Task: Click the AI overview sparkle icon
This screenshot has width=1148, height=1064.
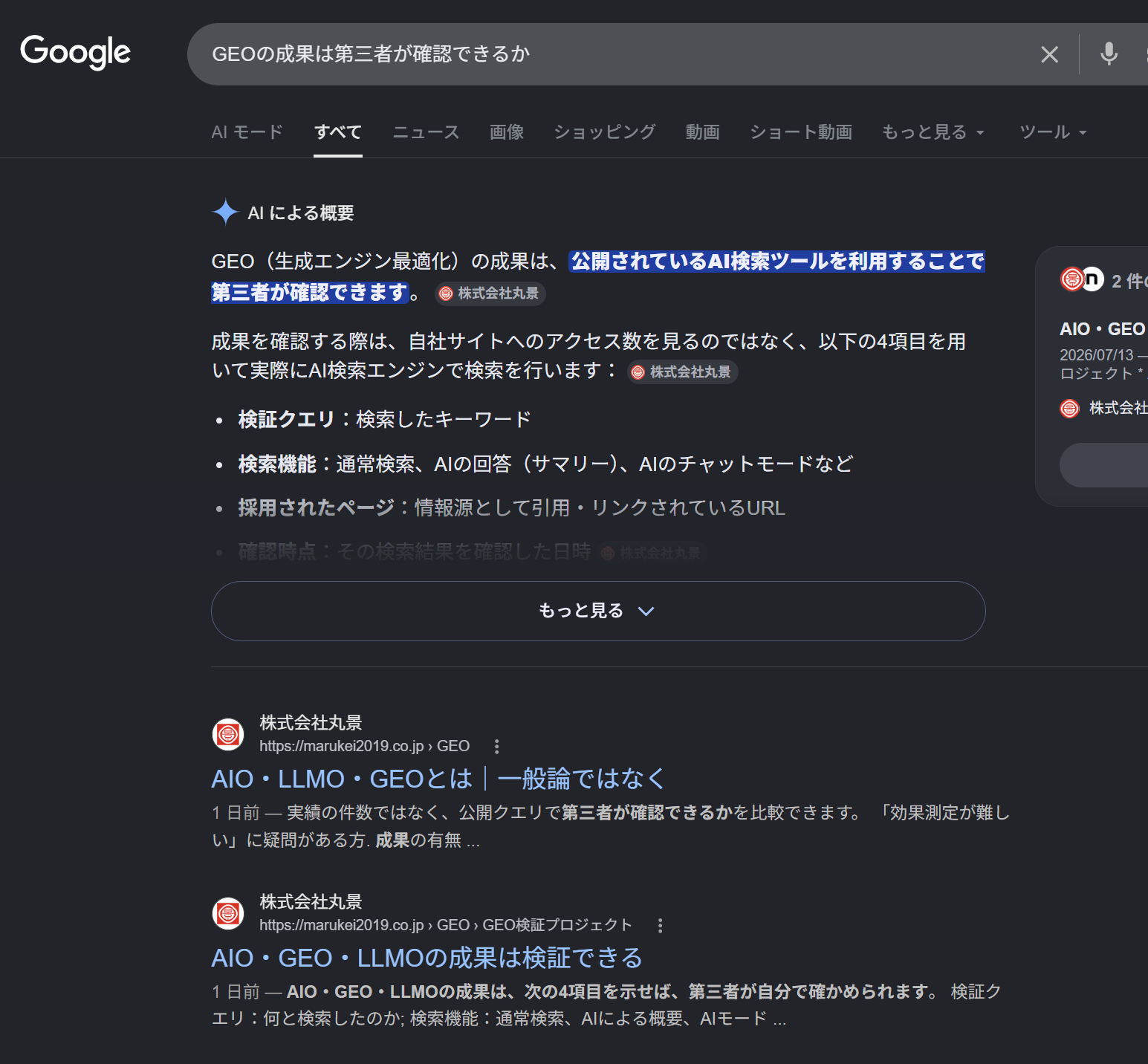Action: click(x=225, y=213)
